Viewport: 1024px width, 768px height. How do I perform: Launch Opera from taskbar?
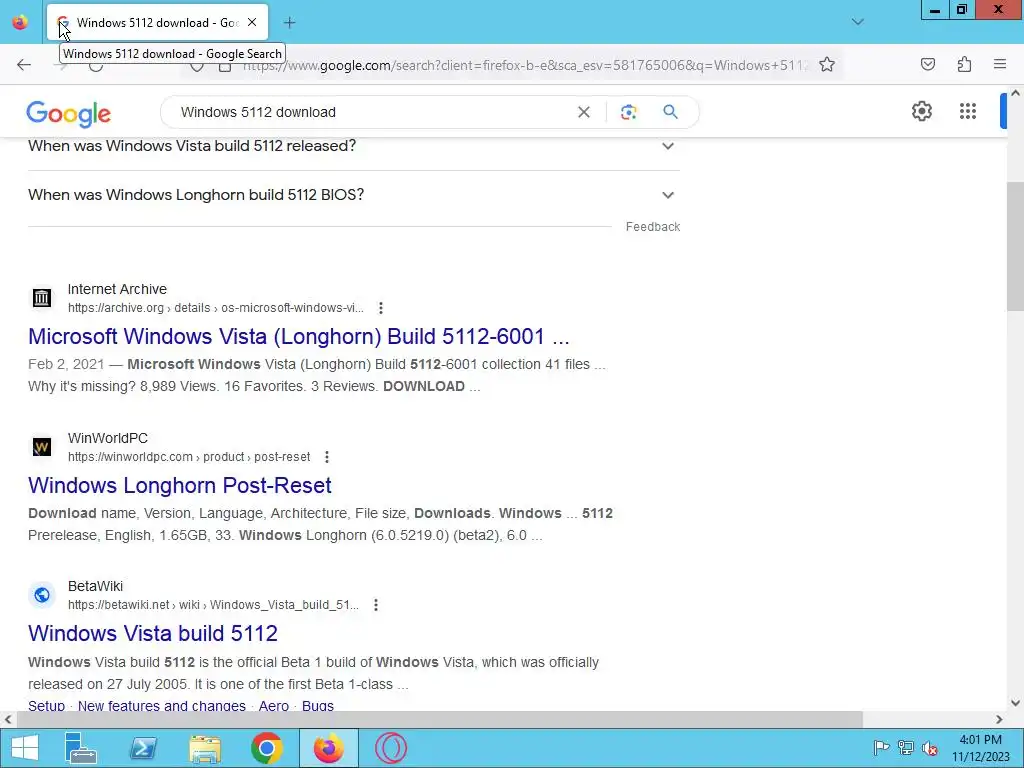click(391, 748)
